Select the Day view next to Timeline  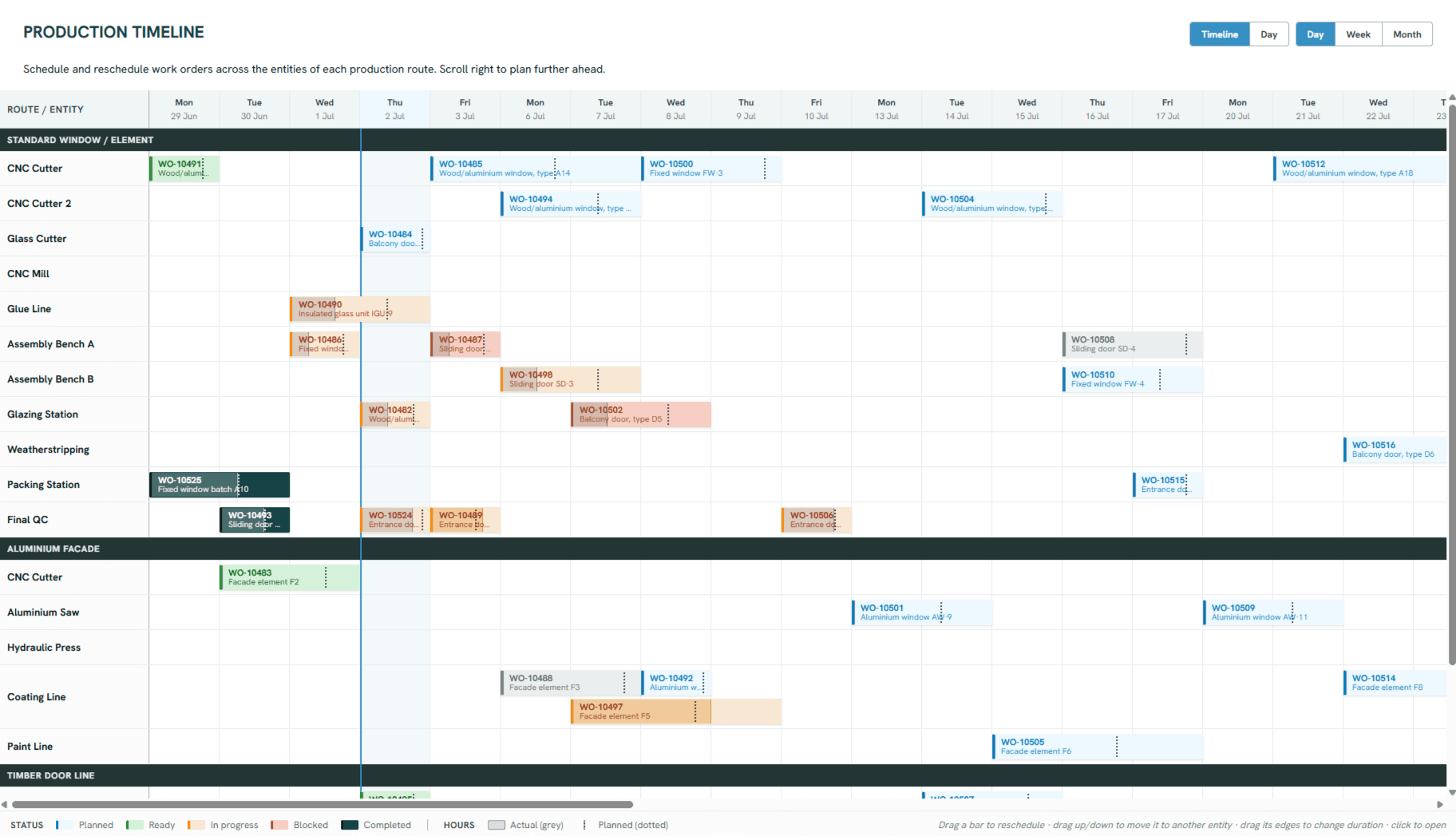tap(1268, 34)
